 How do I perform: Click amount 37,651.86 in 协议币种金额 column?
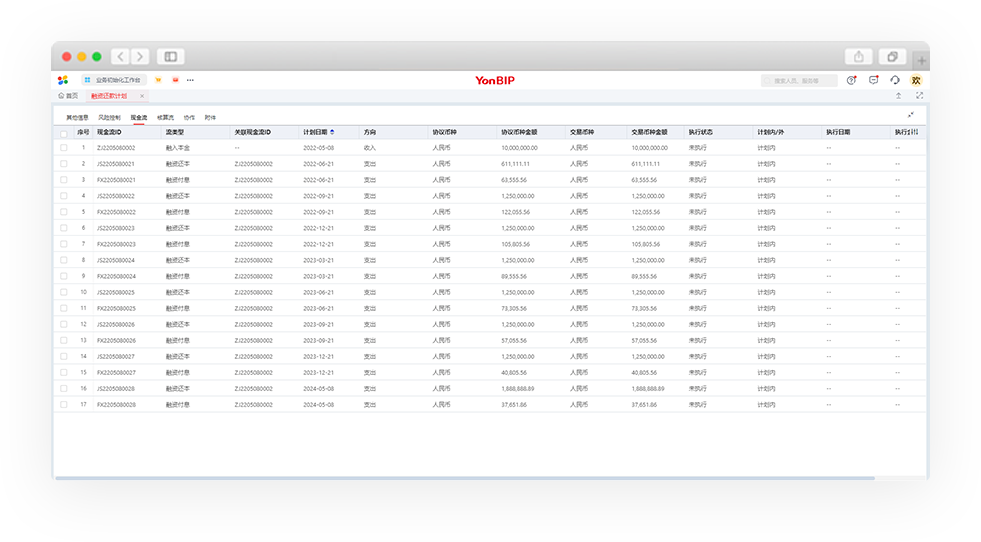coord(514,405)
